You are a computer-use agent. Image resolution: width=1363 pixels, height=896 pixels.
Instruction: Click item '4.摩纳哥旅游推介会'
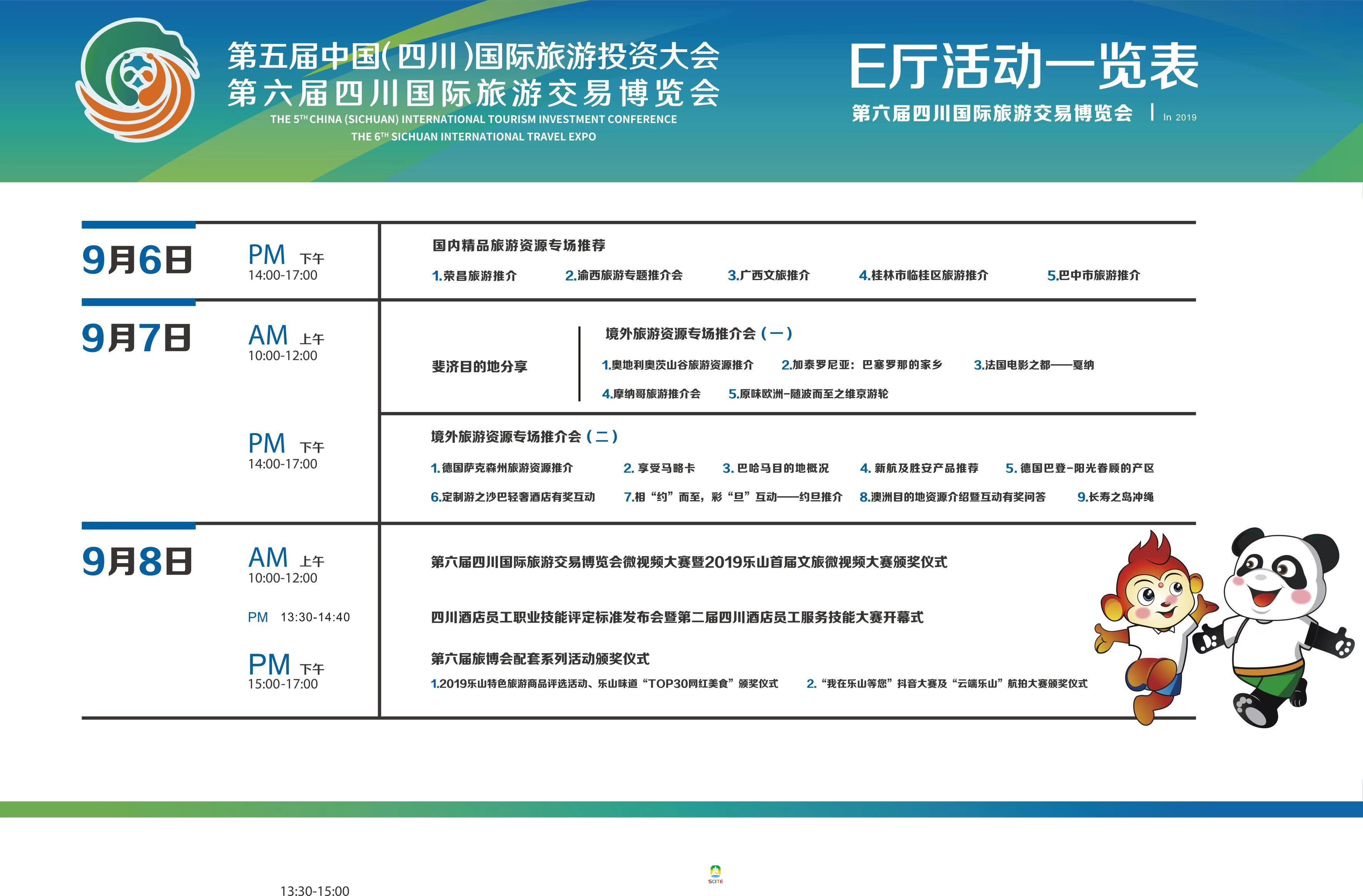pyautogui.click(x=651, y=394)
